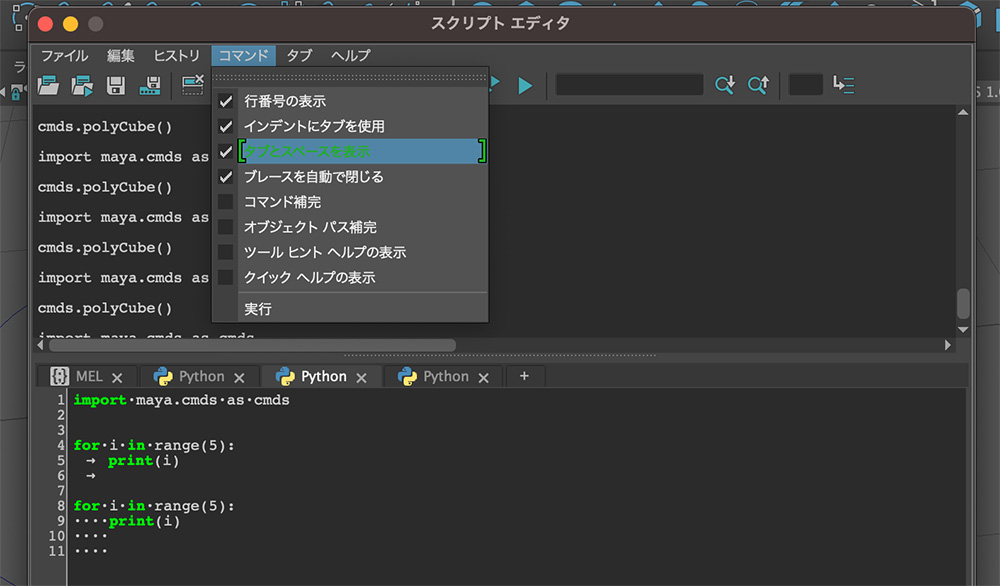Click the open script file icon
The image size is (1000, 586).
click(x=48, y=85)
